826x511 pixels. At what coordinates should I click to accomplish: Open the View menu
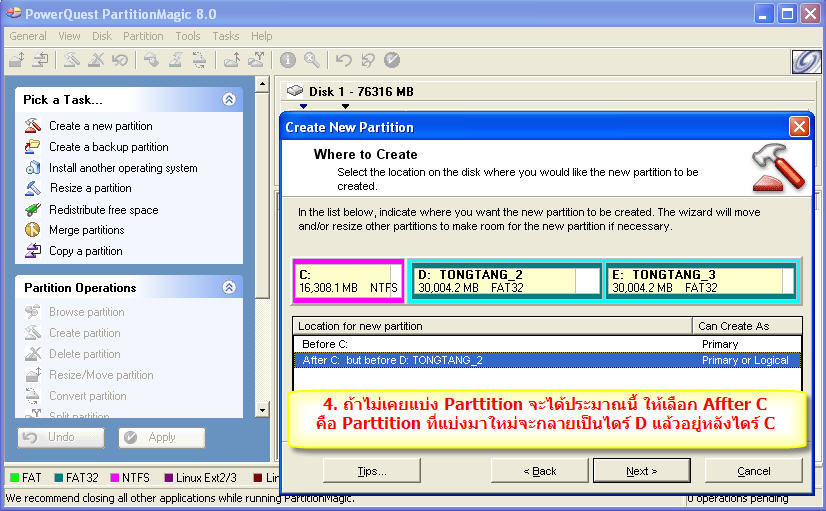click(x=69, y=36)
